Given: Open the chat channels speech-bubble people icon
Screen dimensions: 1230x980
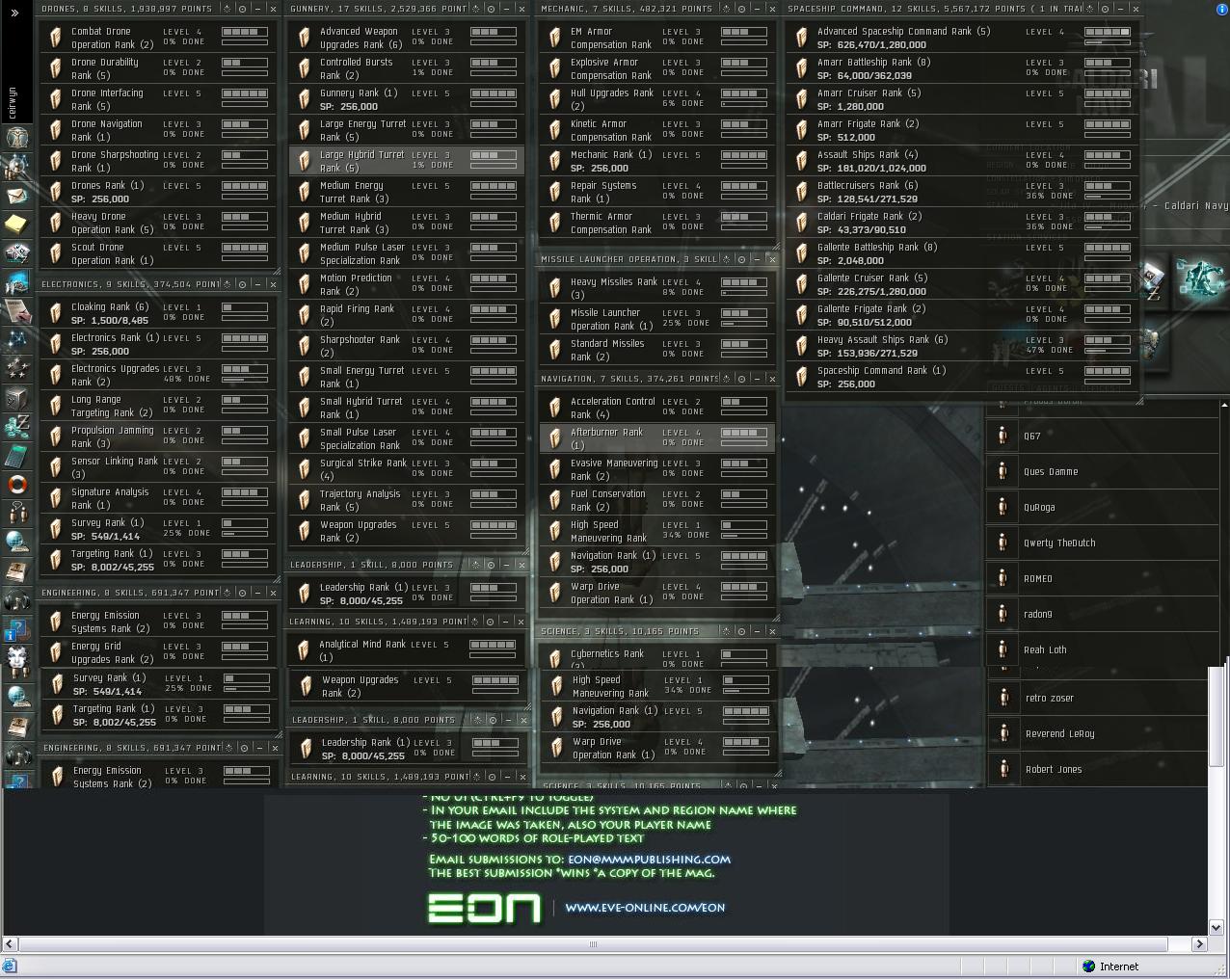Looking at the screenshot, I should click(16, 513).
